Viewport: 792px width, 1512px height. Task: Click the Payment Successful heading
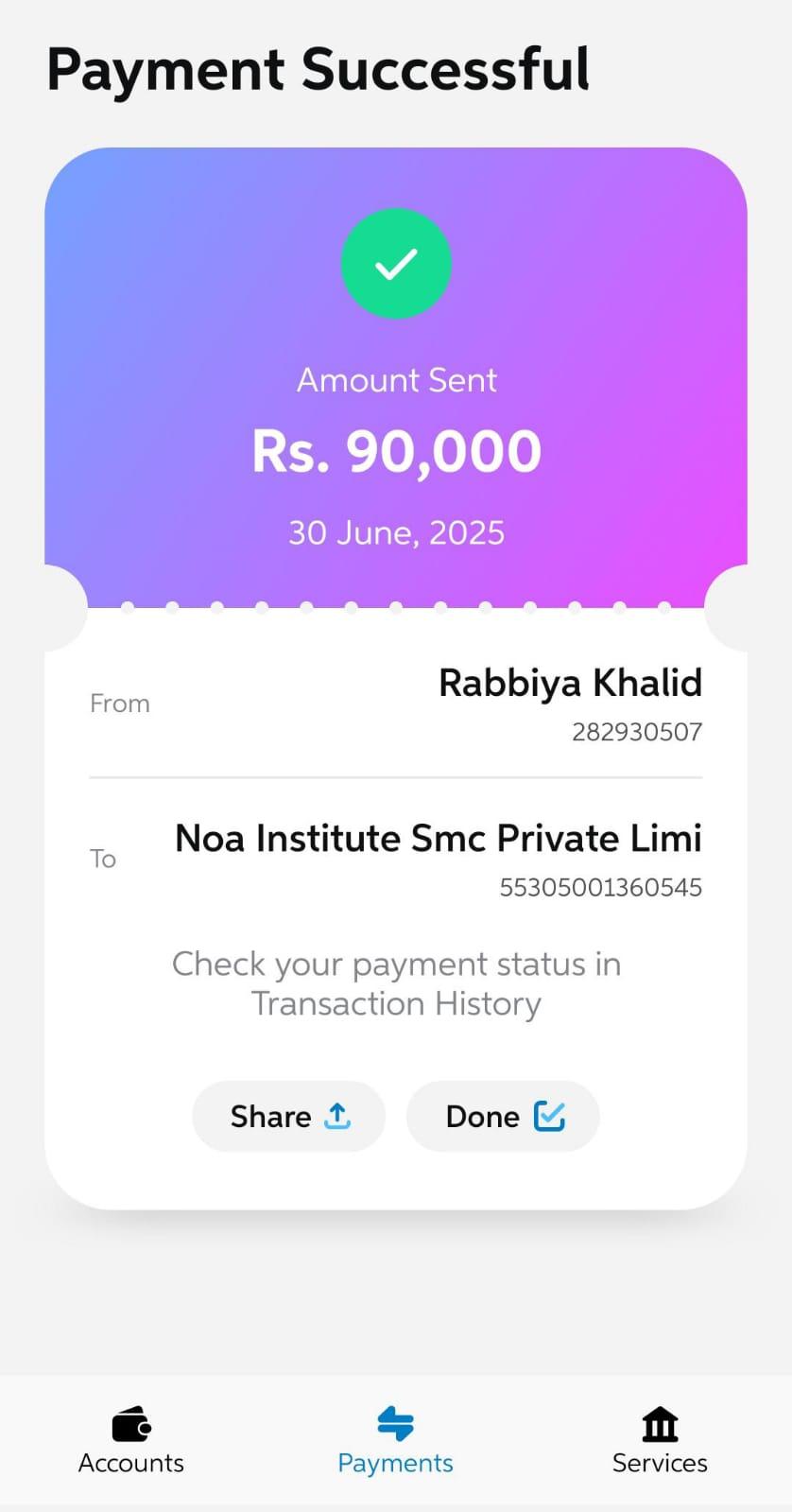319,70
